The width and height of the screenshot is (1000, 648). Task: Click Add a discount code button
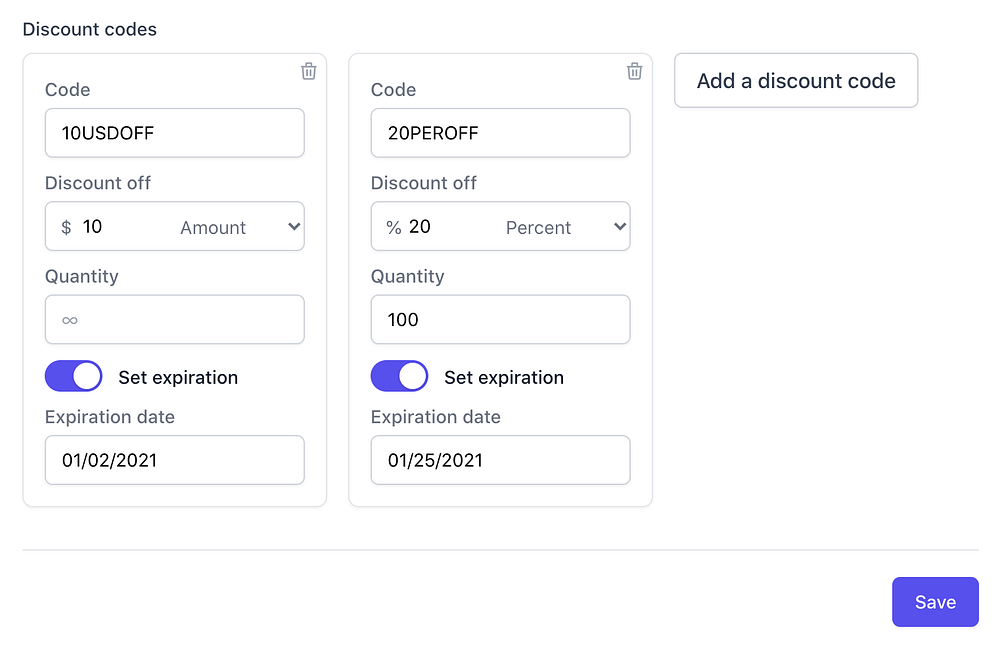pos(796,81)
